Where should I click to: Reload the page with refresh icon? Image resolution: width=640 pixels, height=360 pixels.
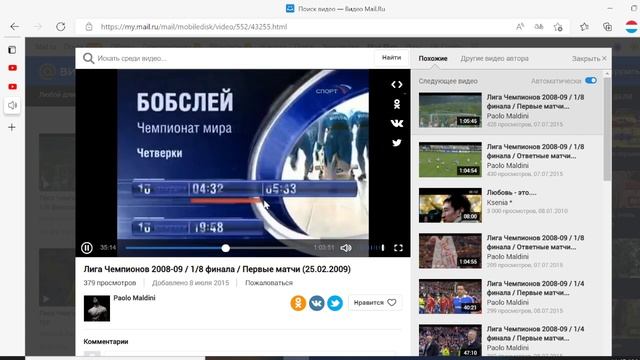coord(61,27)
